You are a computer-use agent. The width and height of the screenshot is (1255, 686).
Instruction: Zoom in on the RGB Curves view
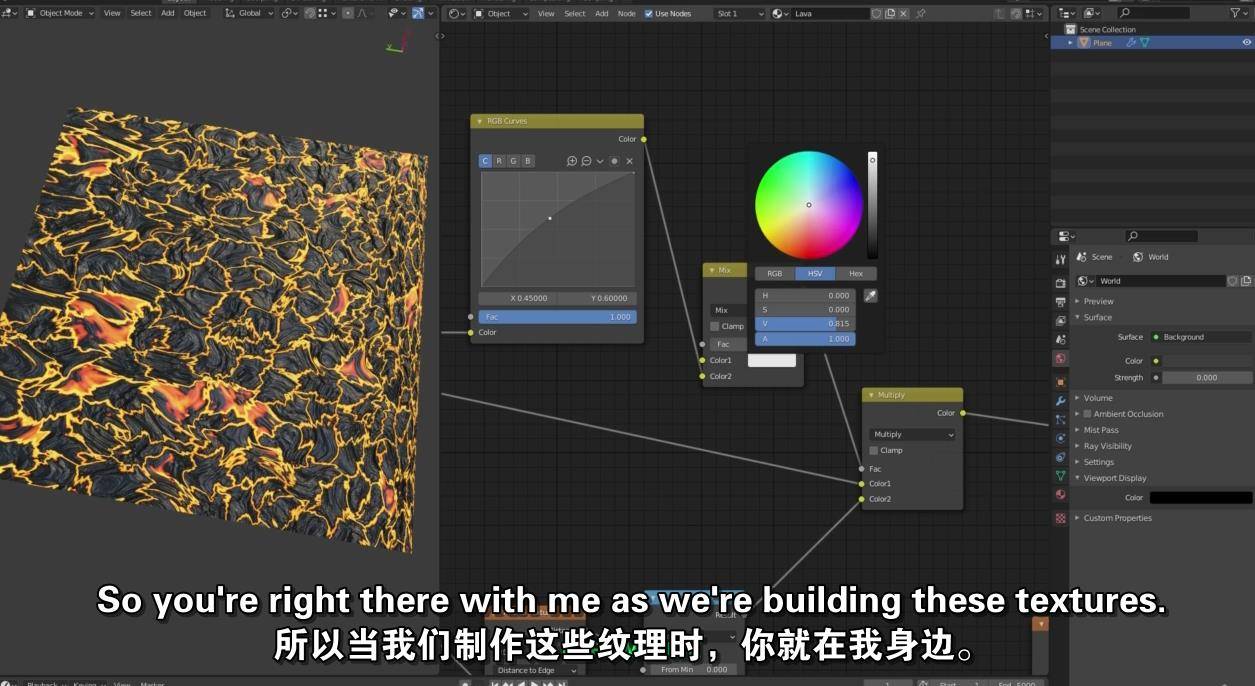coord(572,161)
